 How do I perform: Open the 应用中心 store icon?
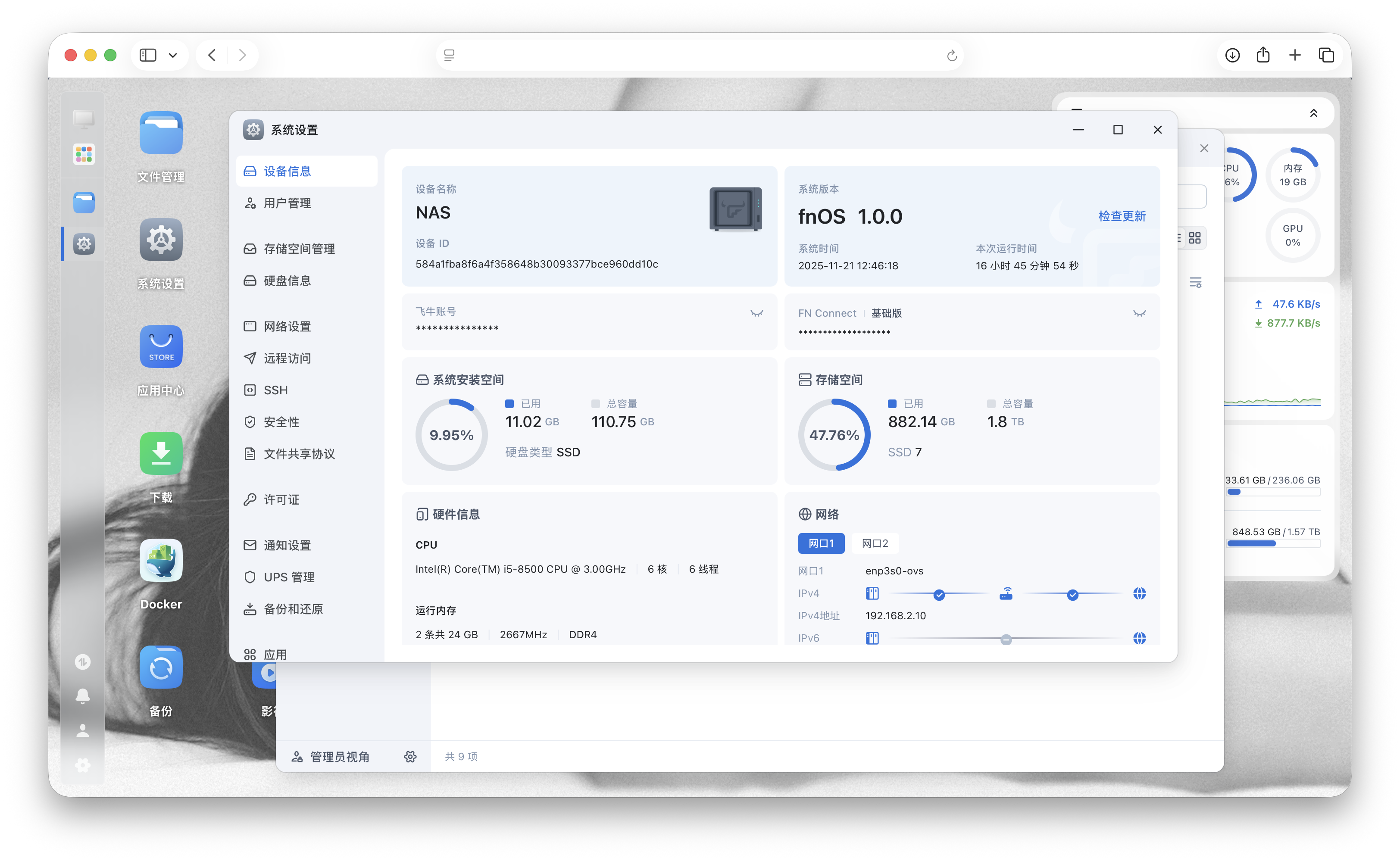click(161, 347)
